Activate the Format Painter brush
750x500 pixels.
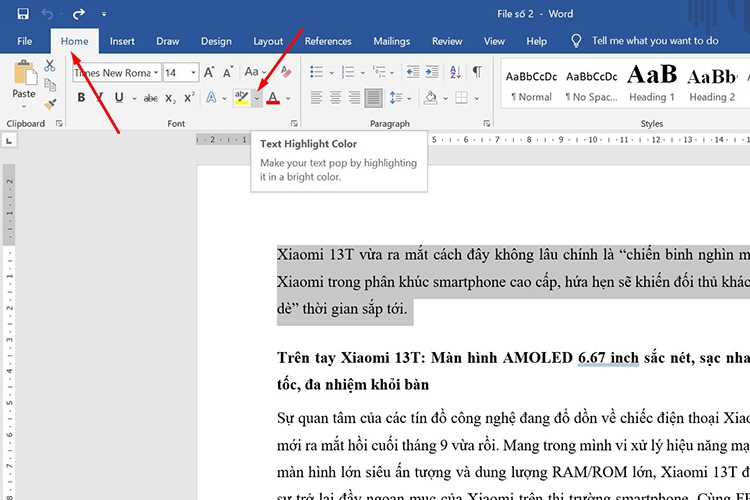coord(50,103)
